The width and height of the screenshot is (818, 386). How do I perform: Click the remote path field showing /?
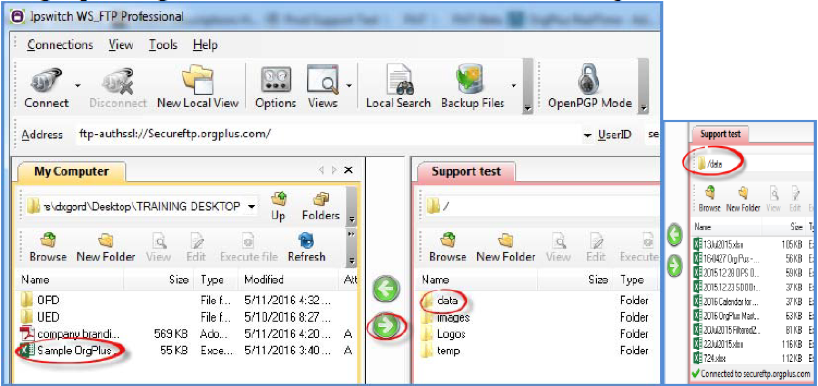tap(543, 207)
